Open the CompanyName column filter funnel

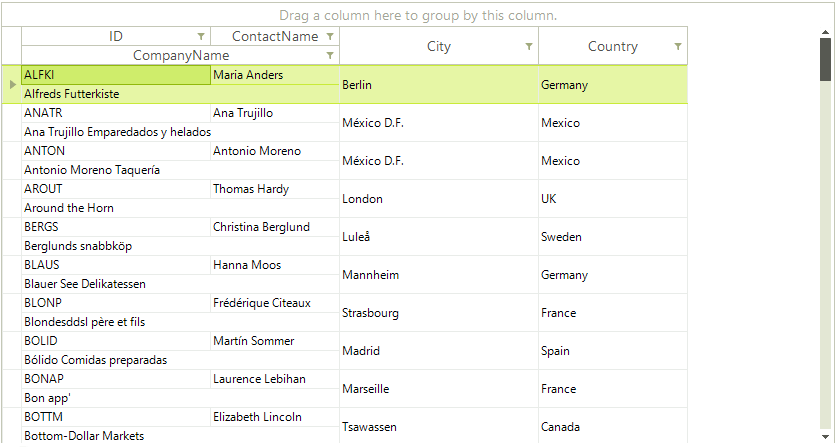coord(330,56)
